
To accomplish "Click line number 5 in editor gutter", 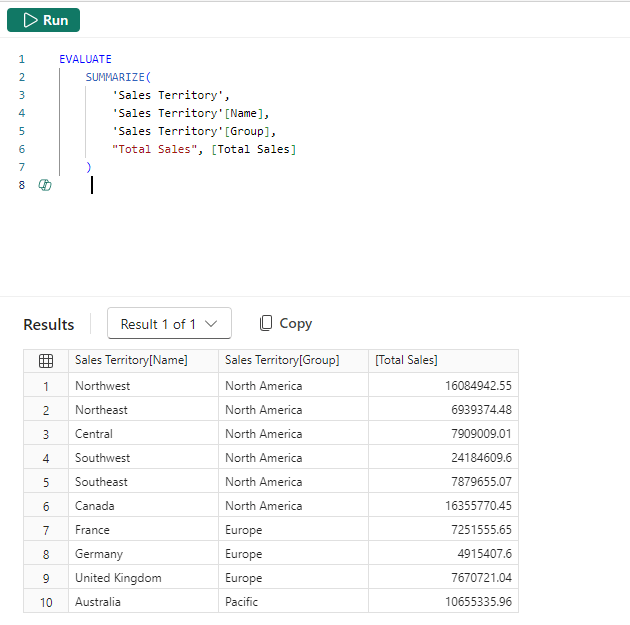I will point(21,131).
